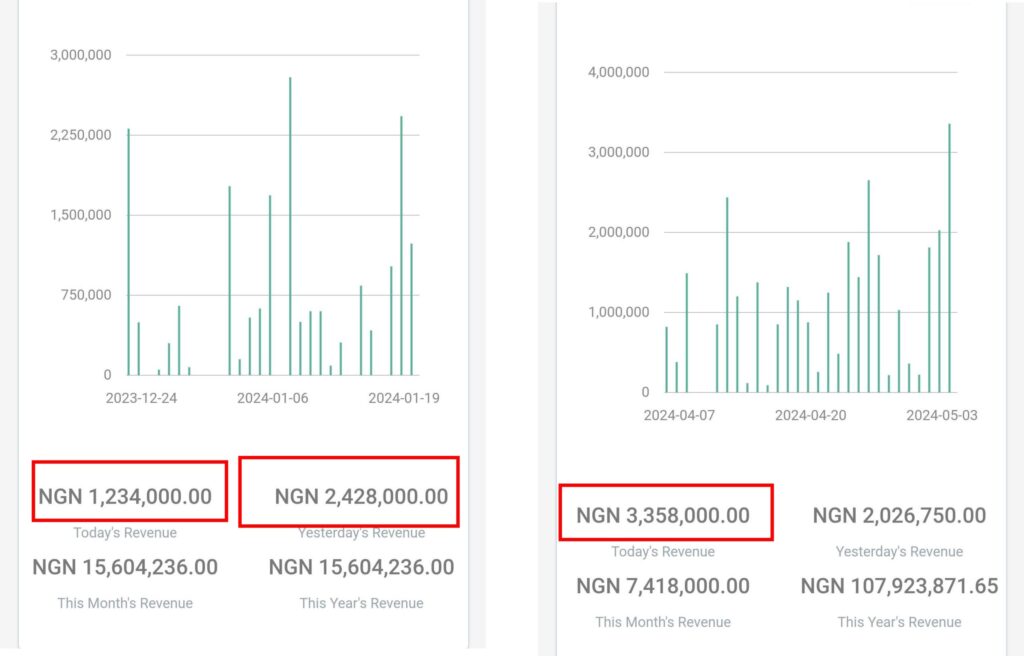Click the 3,000,000 y-axis label on left chart
This screenshot has height=656, width=1024.
pyautogui.click(x=80, y=55)
